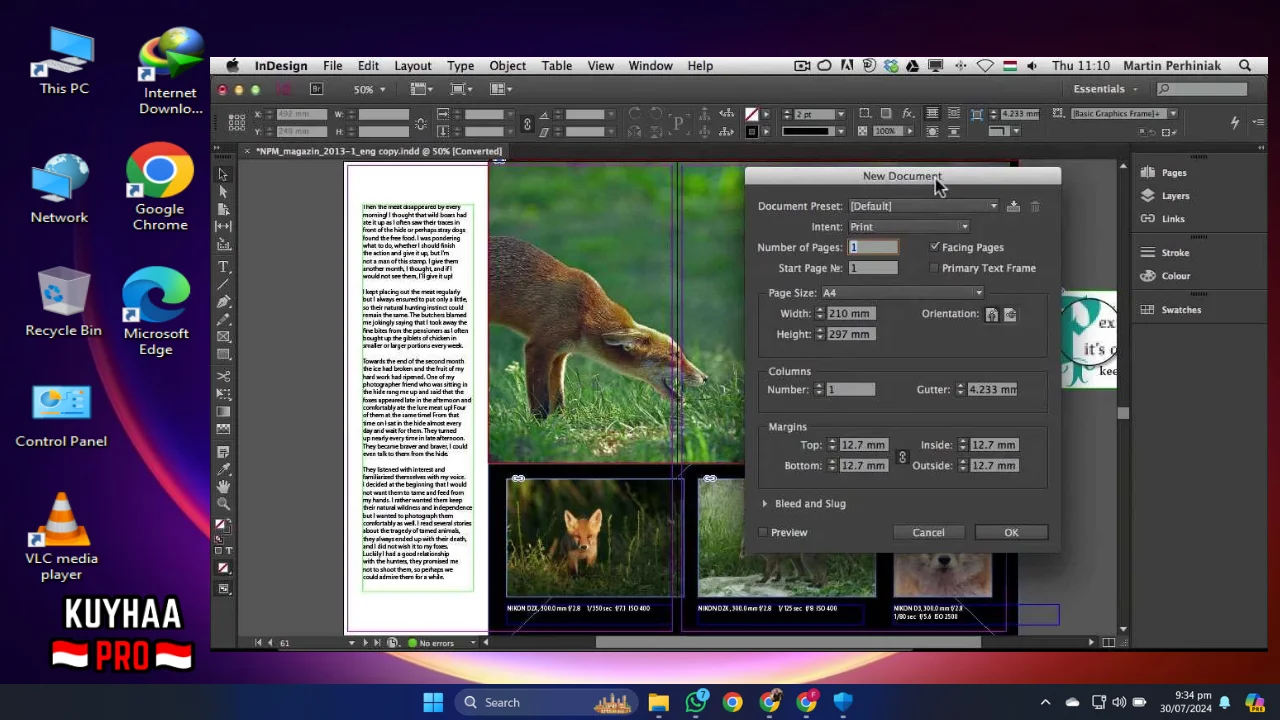
Task: Open the 50% zoom level dropdown
Action: pos(370,89)
